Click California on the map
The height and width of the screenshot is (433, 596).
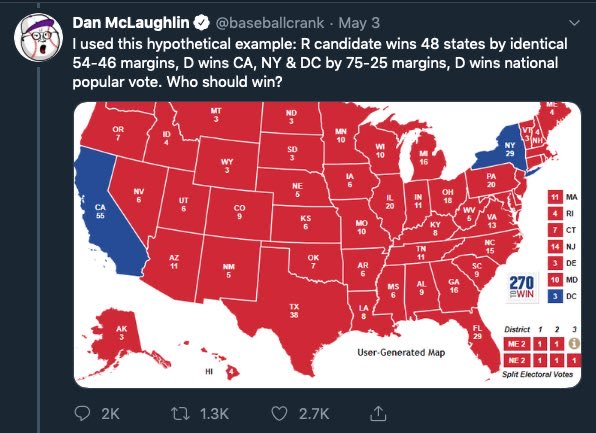pos(102,211)
